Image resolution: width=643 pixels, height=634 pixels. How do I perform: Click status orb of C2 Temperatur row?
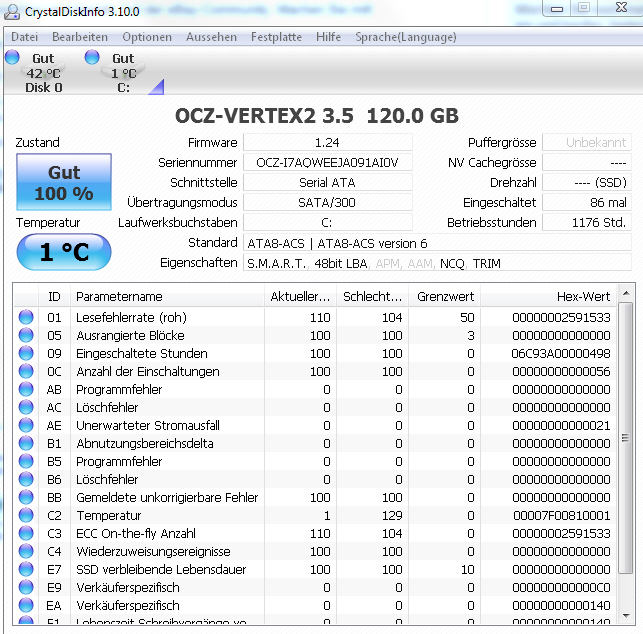coord(26,515)
